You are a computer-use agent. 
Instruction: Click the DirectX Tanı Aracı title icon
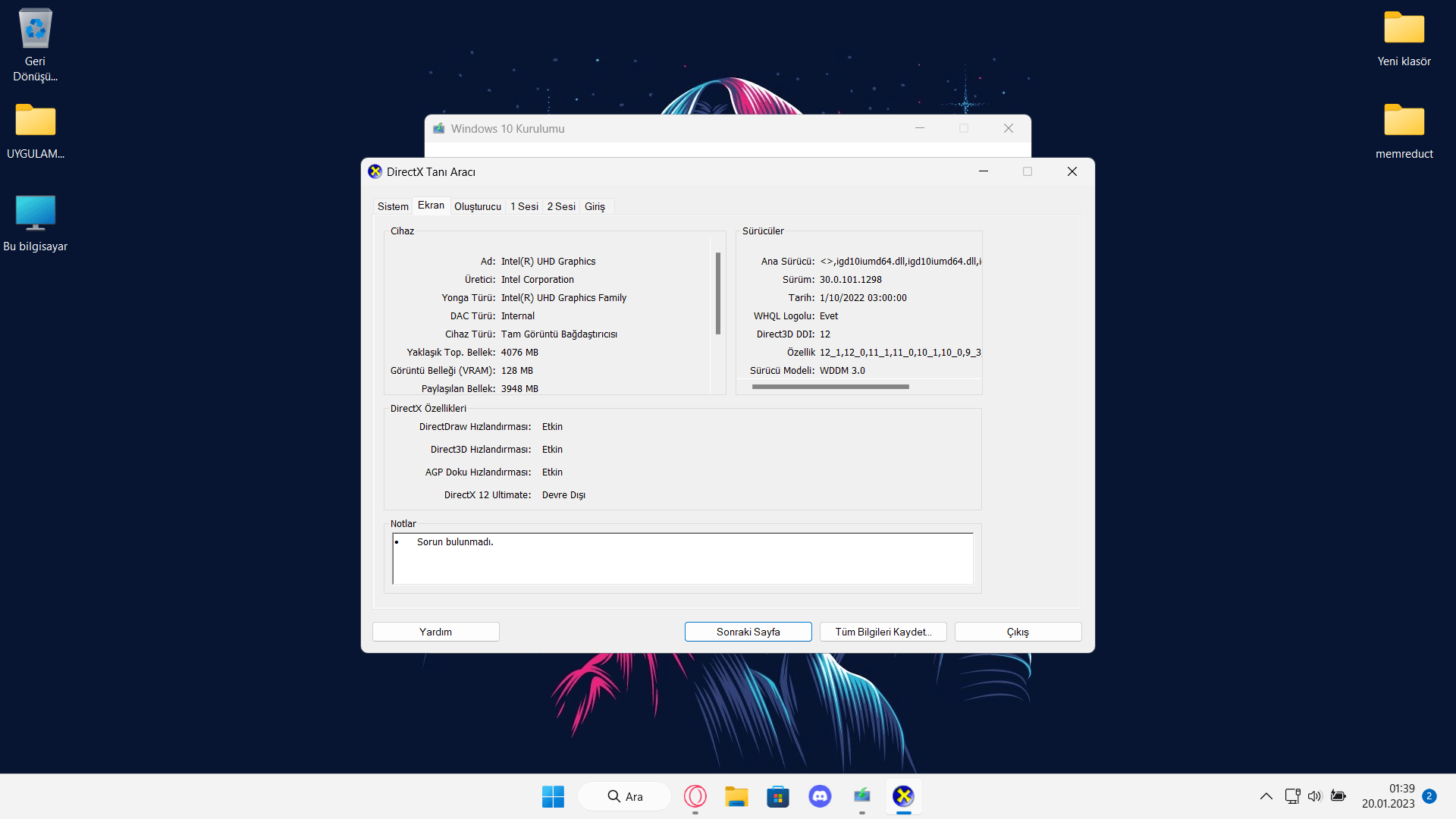pos(375,171)
